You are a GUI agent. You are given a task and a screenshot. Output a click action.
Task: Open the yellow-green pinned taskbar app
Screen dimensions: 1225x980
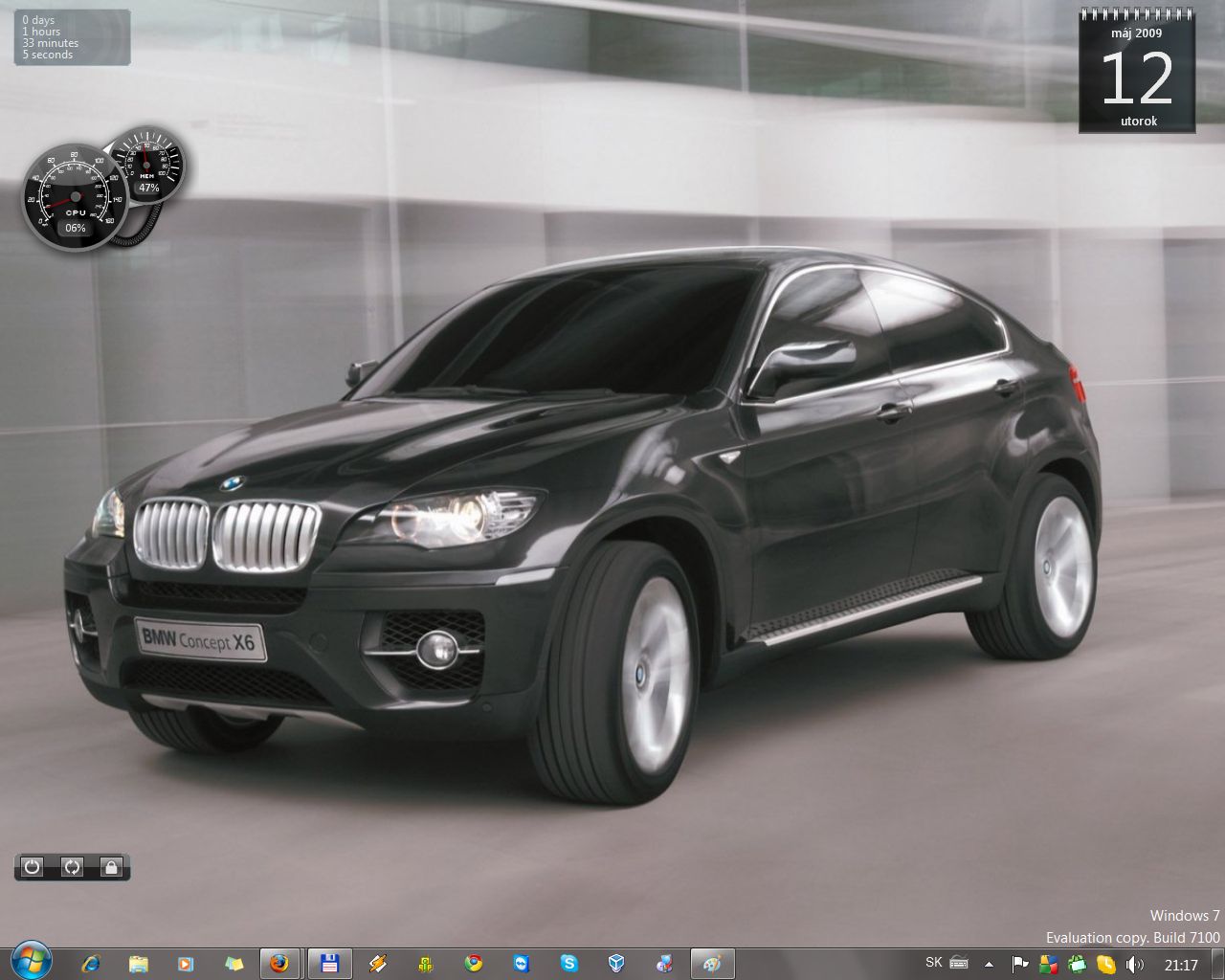click(426, 964)
